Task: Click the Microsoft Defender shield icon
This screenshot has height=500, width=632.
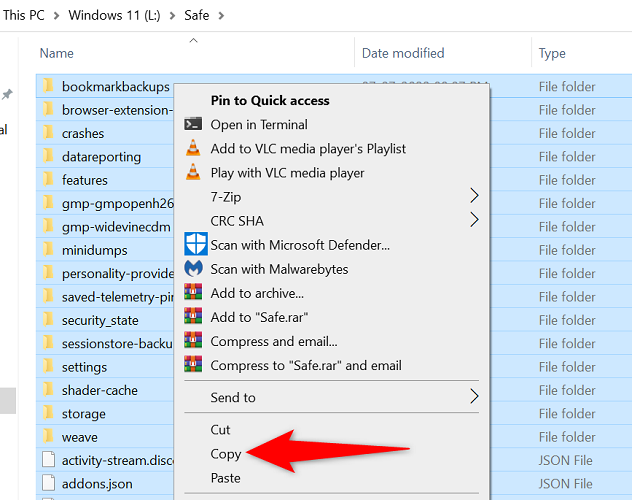Action: [194, 245]
